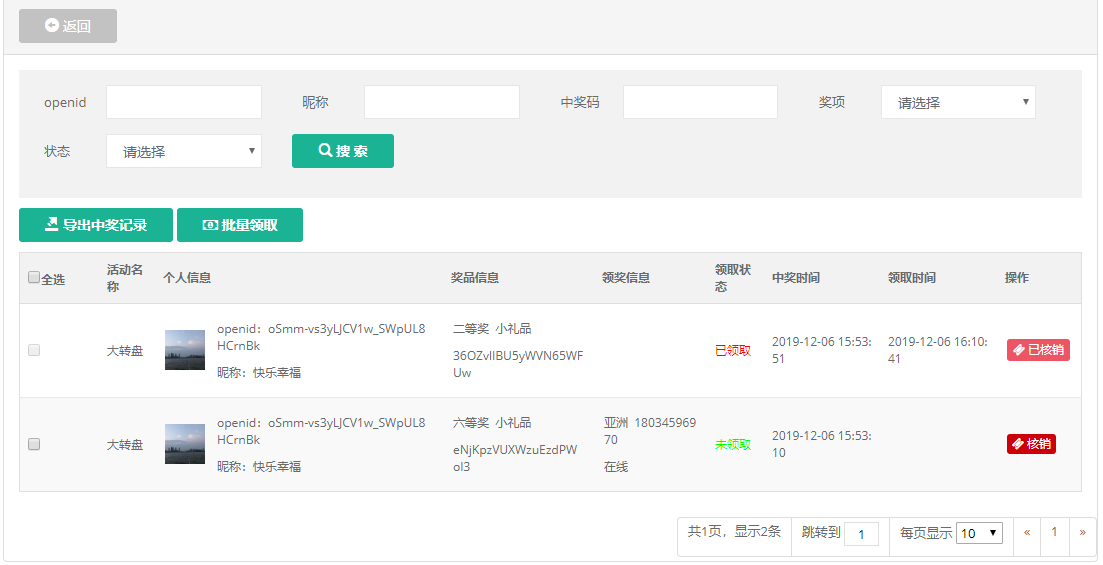Click the 奖品信息 column header
Viewport: 1103px width, 565px height.
tap(475, 278)
